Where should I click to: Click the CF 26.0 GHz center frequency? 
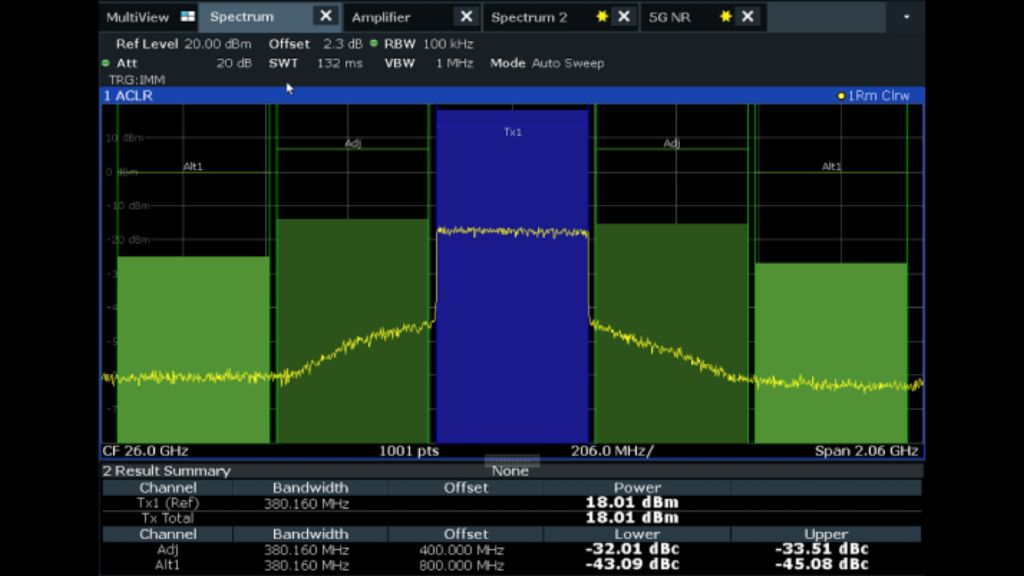[145, 451]
